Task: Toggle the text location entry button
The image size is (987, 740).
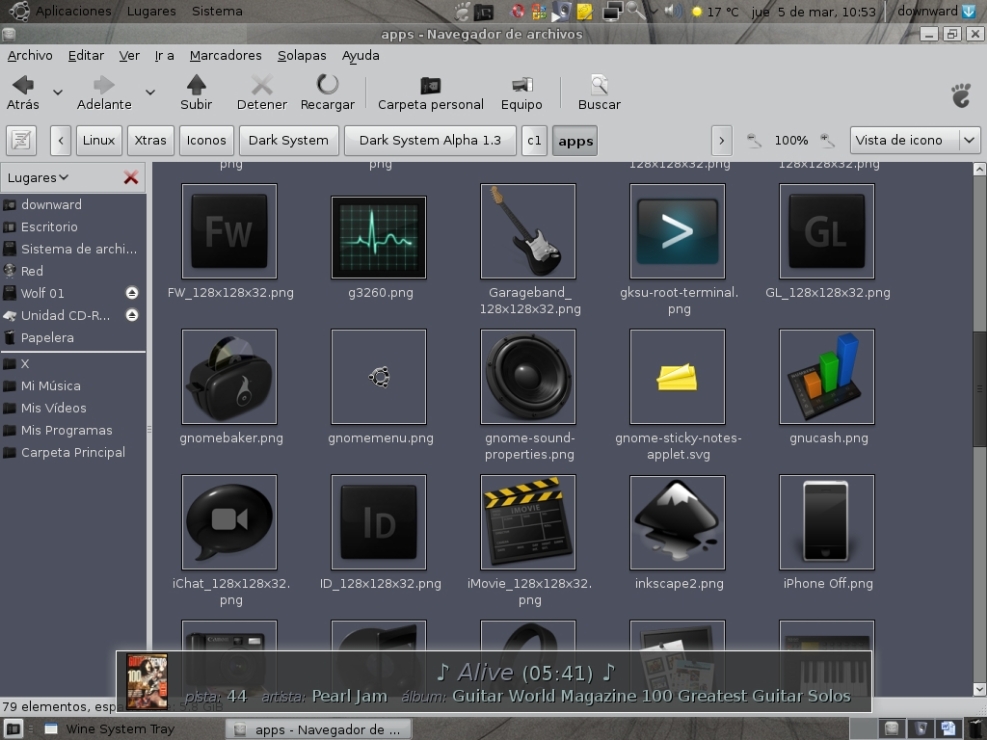Action: (21, 140)
